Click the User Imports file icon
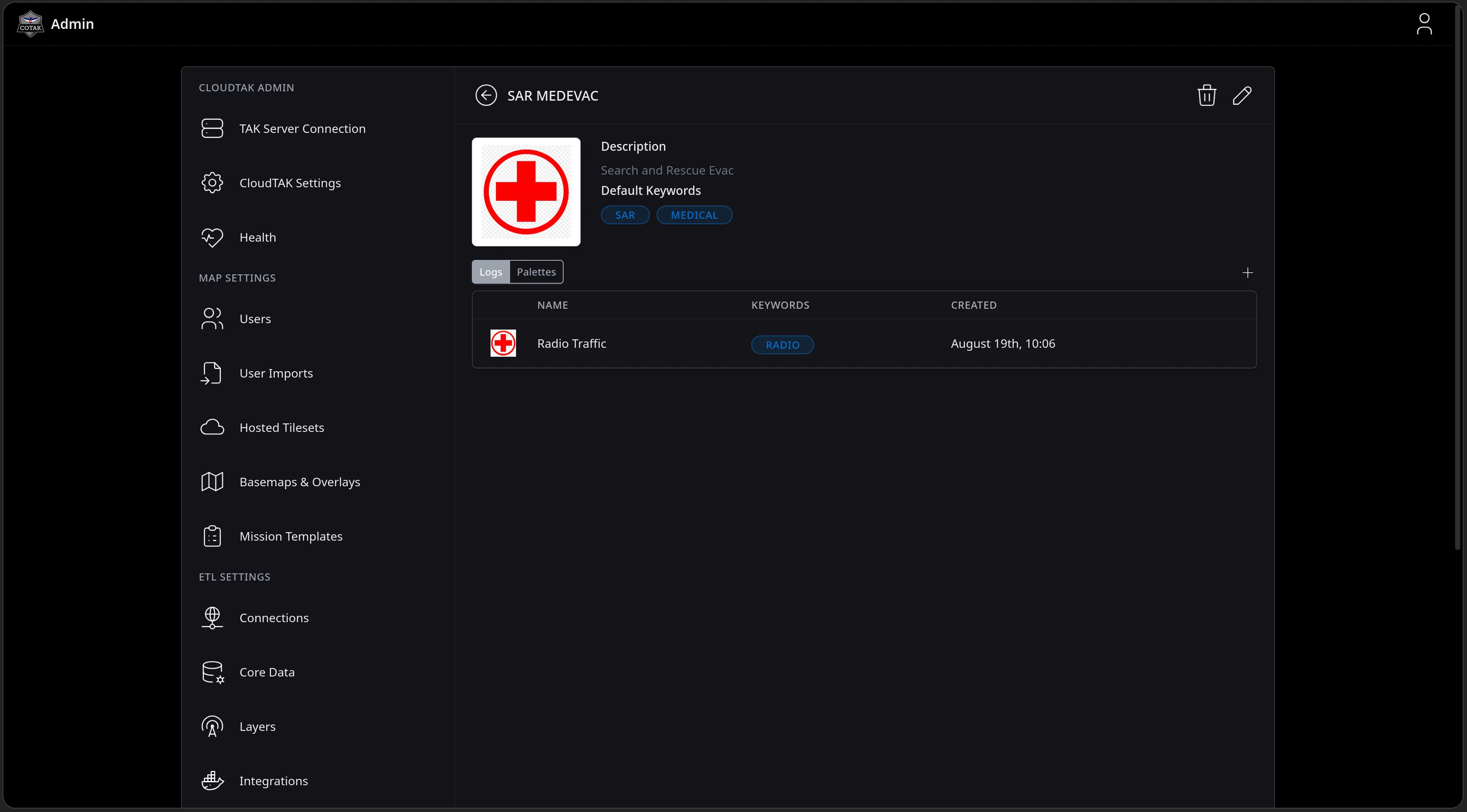 coord(211,373)
